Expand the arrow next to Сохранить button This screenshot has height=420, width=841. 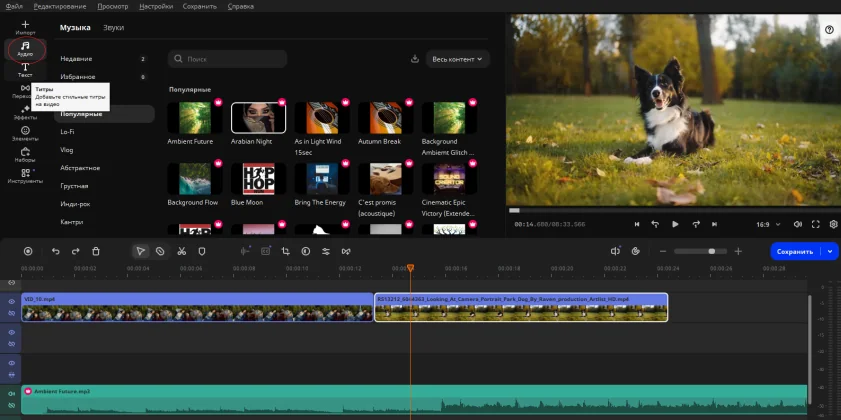[x=829, y=251]
